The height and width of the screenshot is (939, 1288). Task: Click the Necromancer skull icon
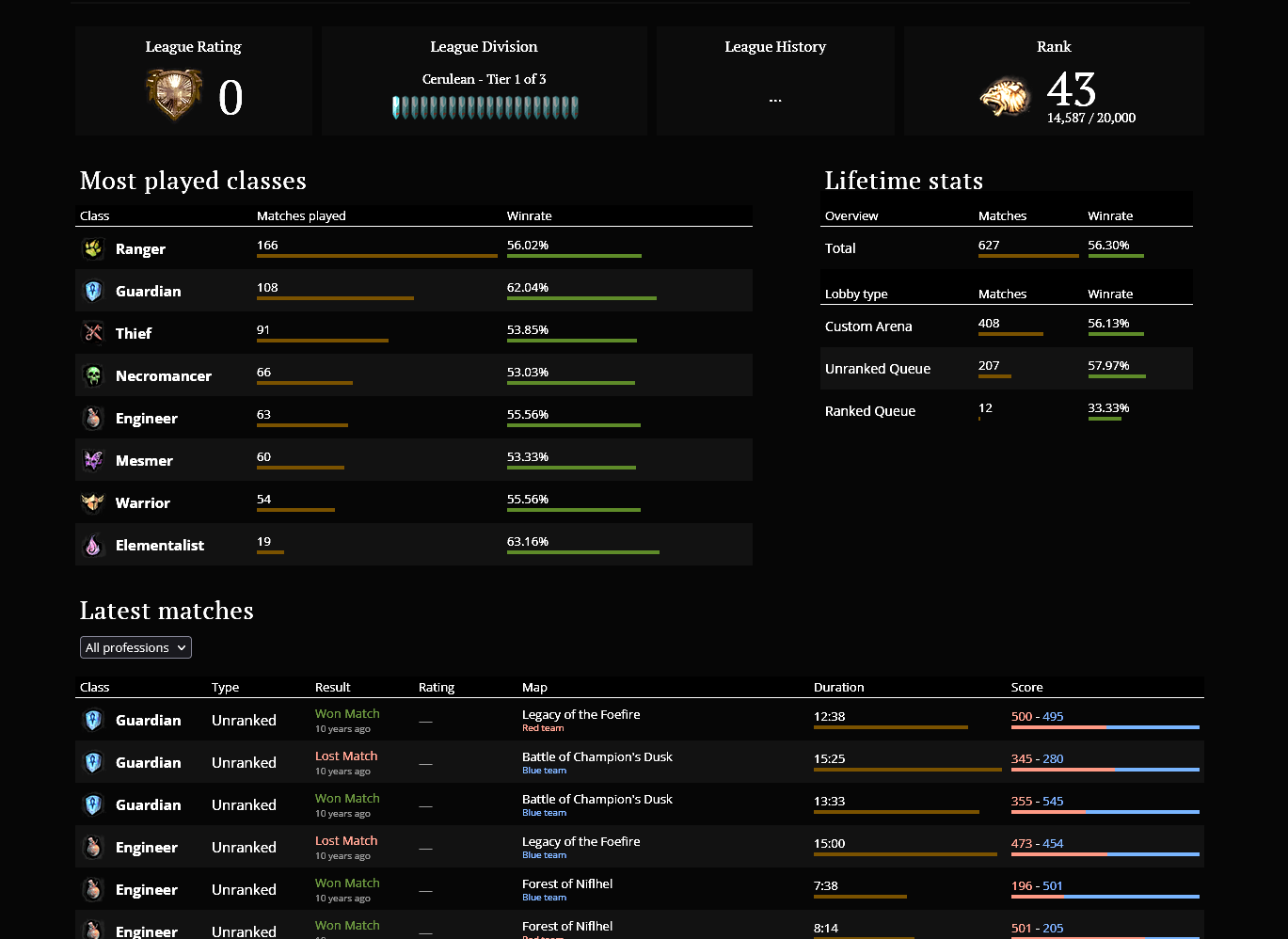(x=93, y=375)
